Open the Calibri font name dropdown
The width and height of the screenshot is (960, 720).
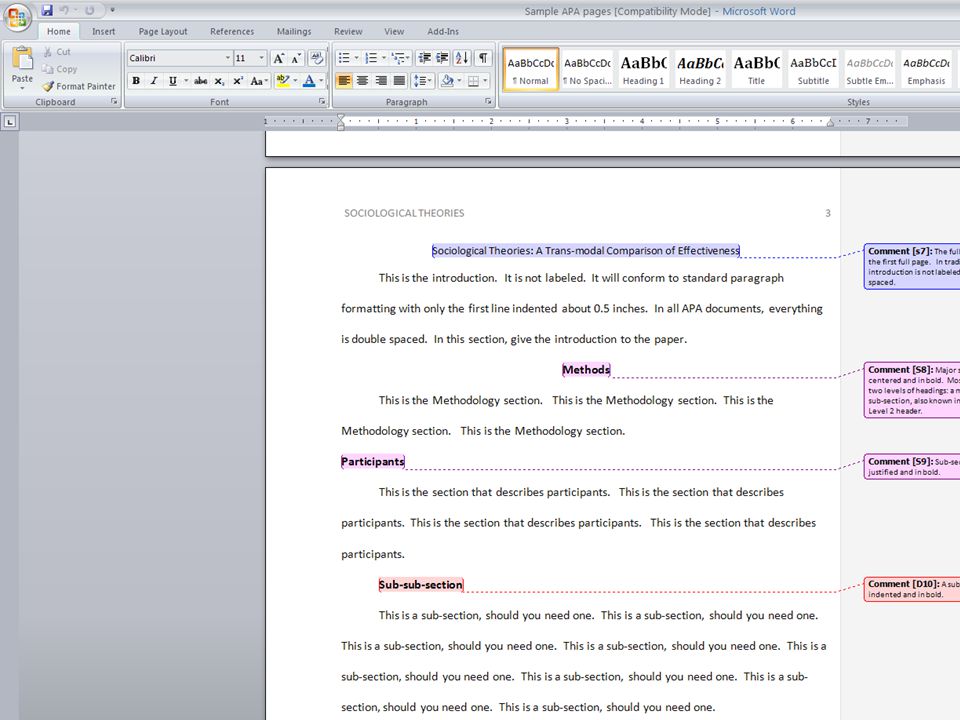click(x=228, y=58)
